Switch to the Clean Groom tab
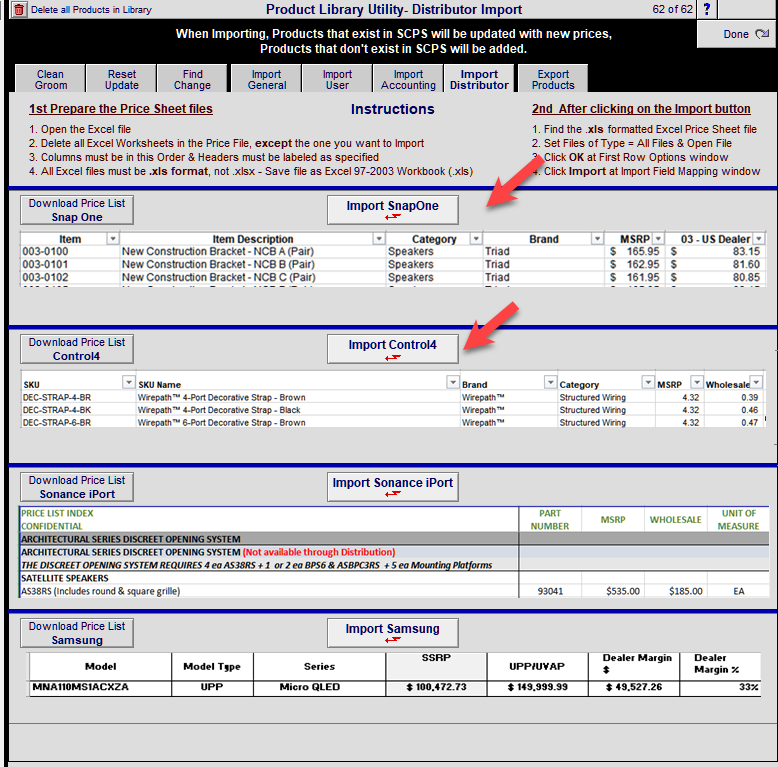Screen dimensions: 778x767 pos(50,79)
